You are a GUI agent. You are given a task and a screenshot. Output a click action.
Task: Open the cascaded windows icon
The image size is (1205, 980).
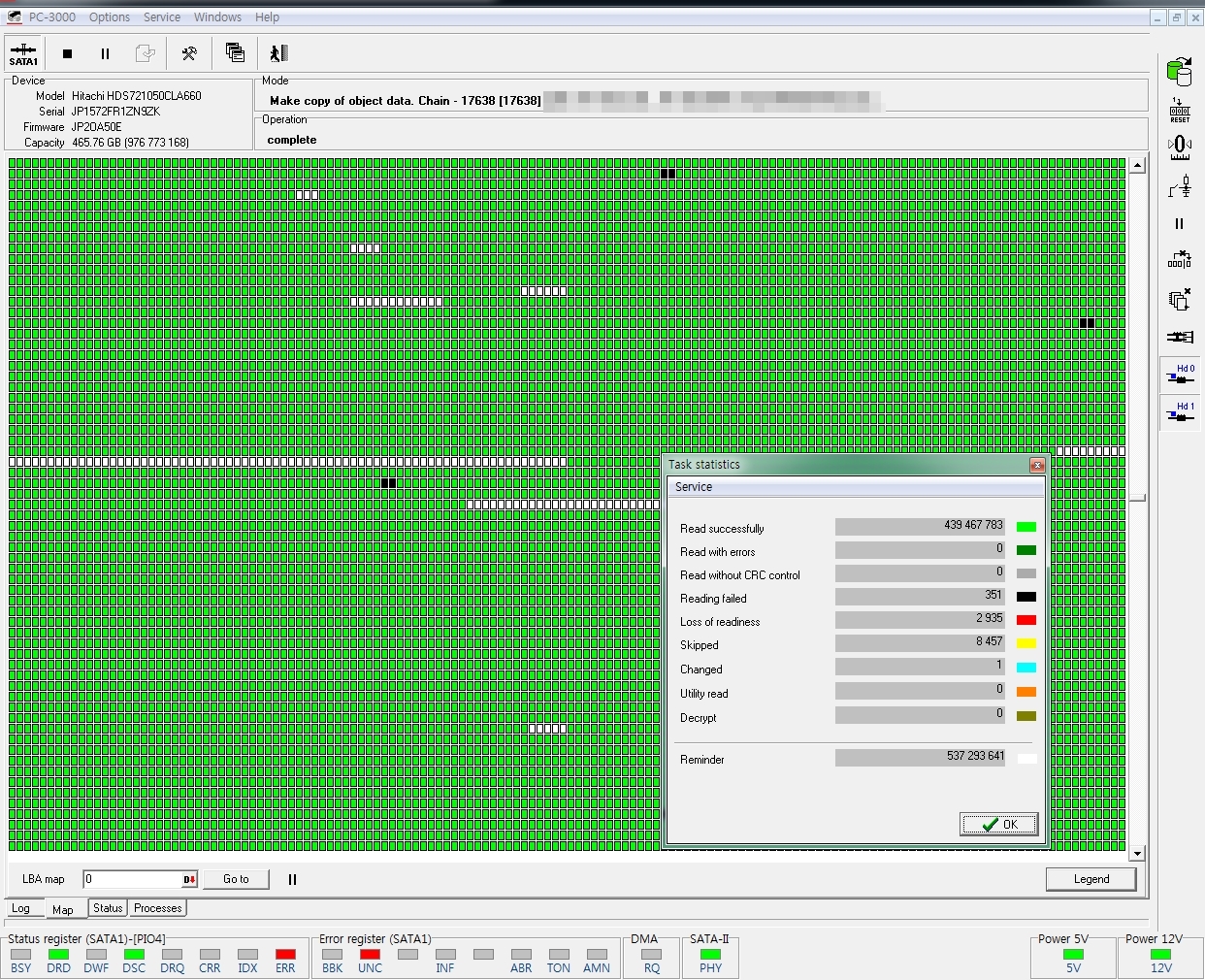point(235,53)
